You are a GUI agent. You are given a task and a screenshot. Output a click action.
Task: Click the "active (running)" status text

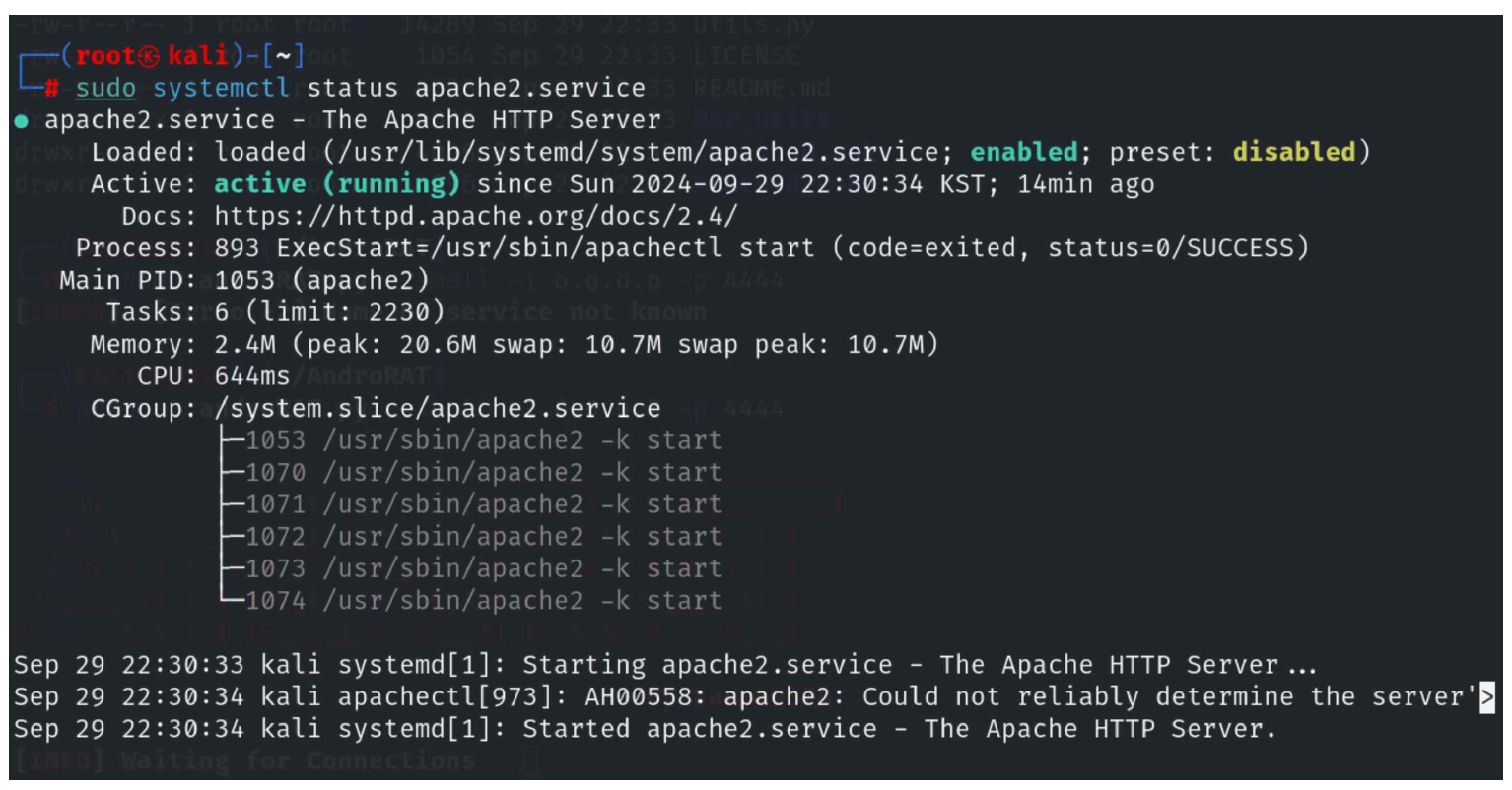337,184
